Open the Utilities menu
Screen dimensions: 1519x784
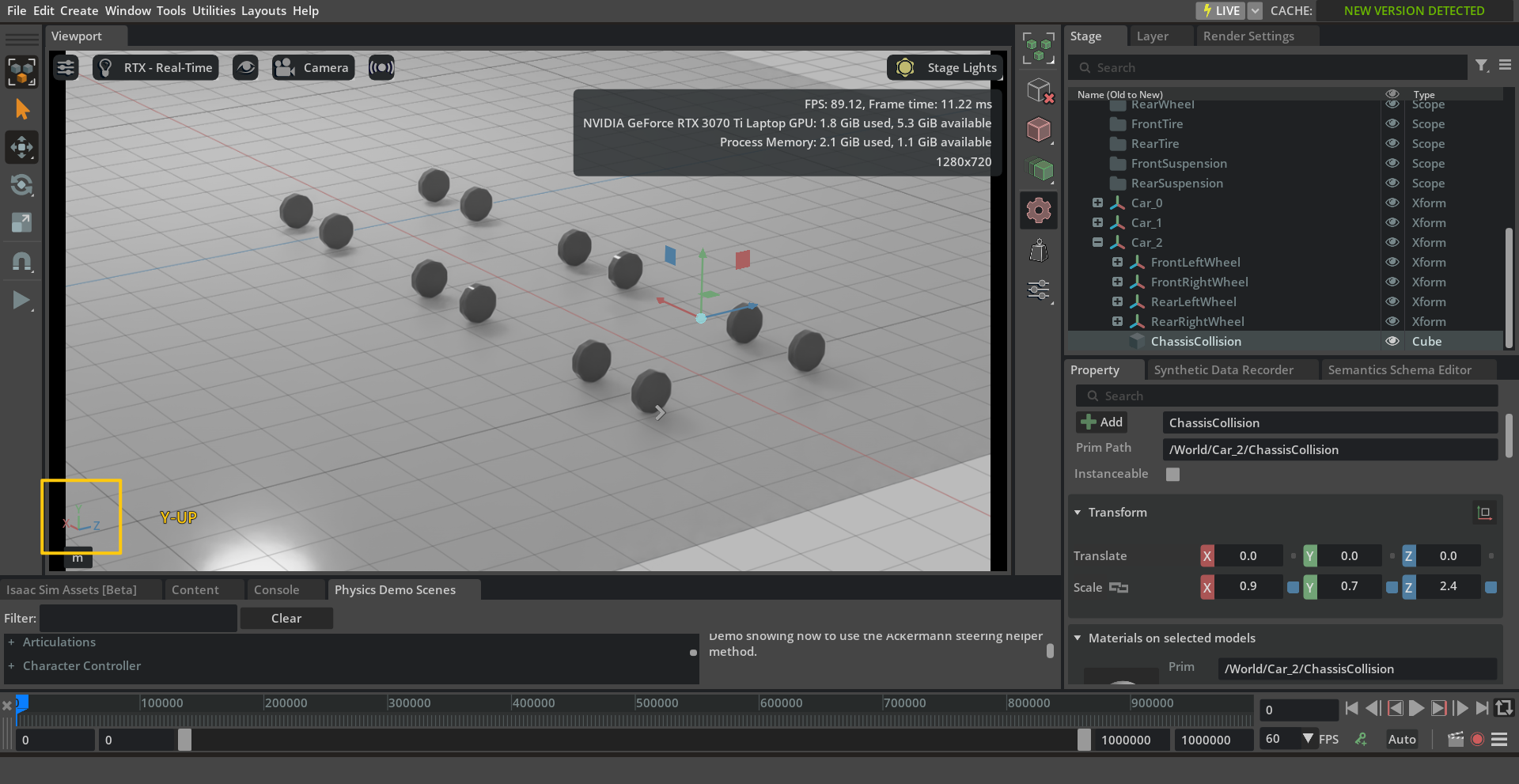coord(214,10)
